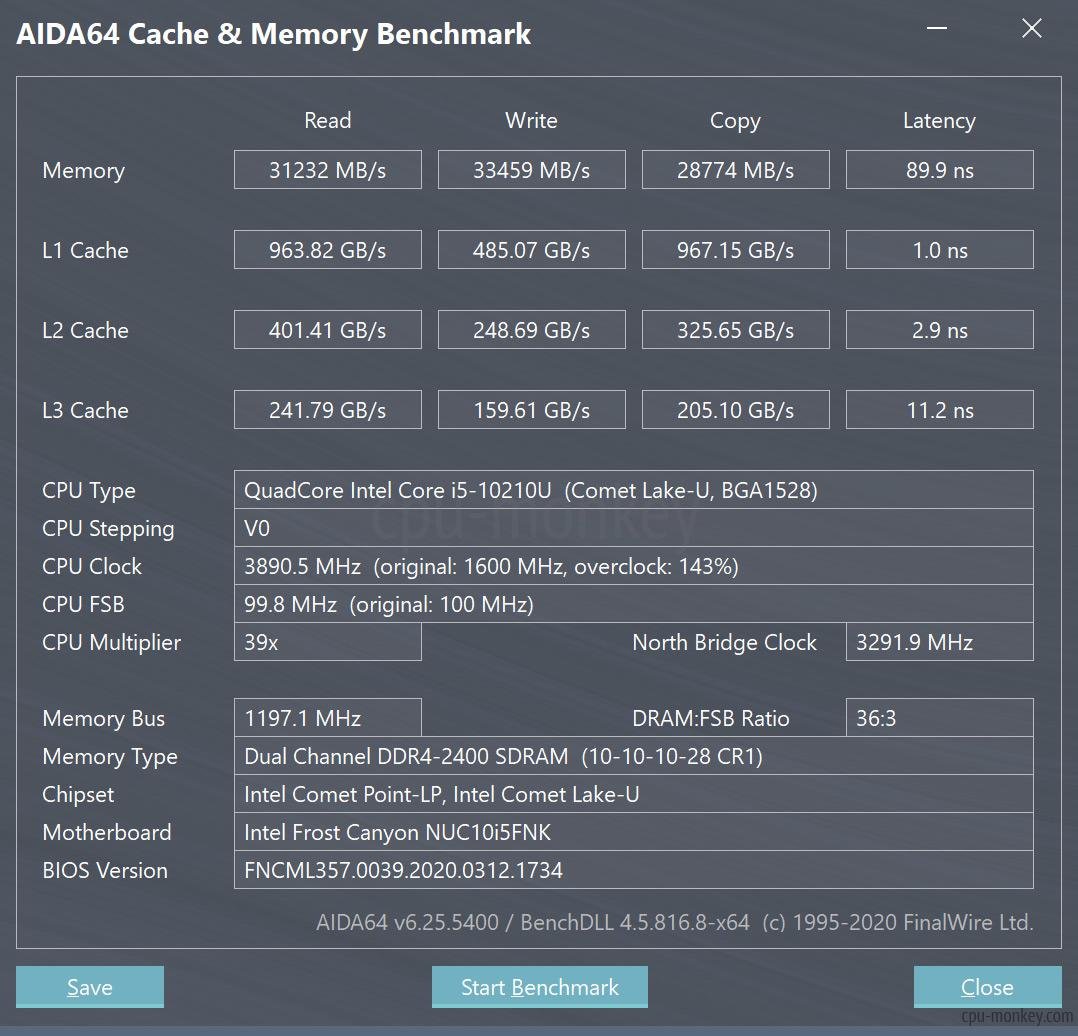Click the BIOS Version label
Screen dimensions: 1078x1036
[x=104, y=870]
